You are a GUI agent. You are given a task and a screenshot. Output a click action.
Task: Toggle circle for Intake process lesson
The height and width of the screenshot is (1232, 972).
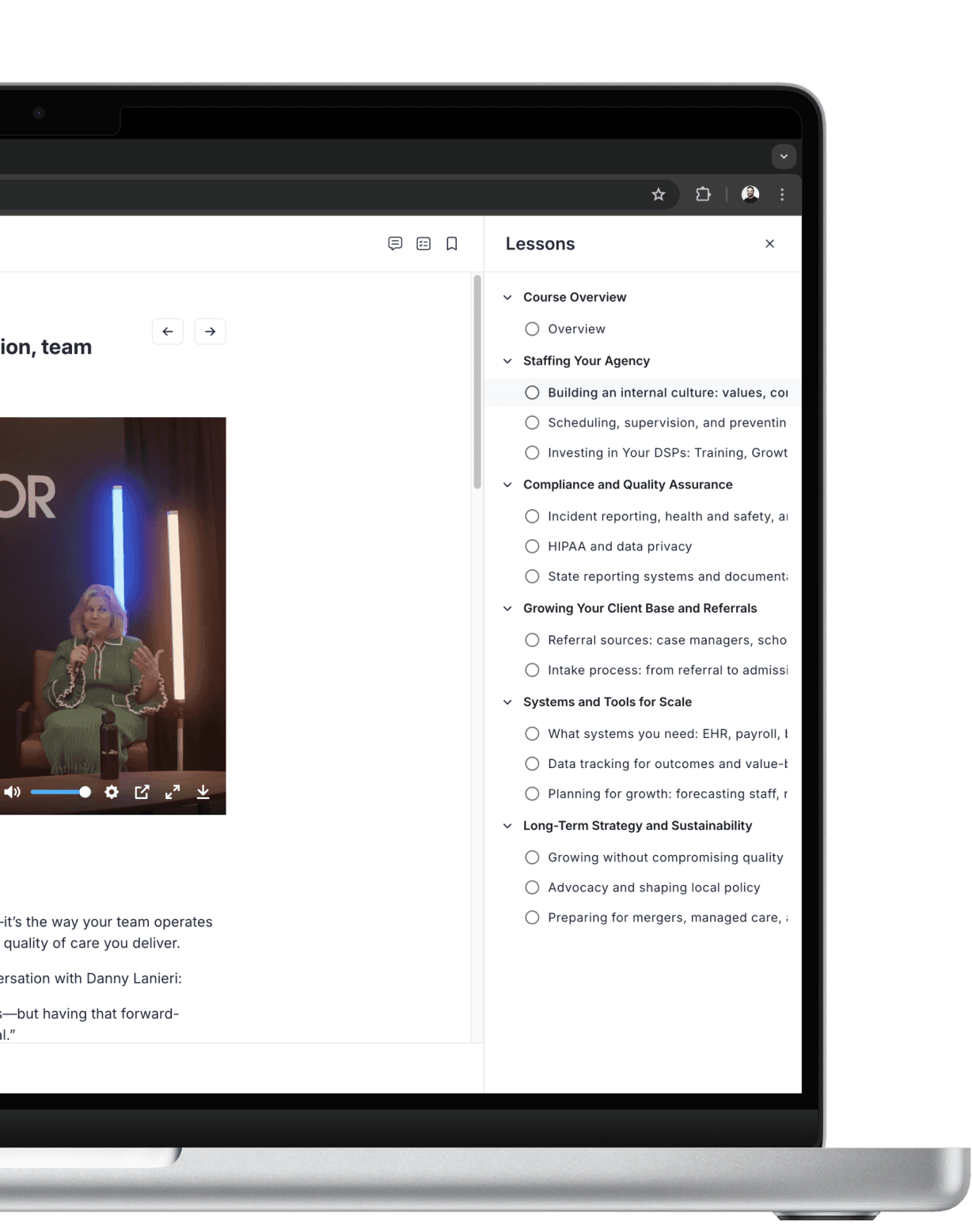point(532,670)
